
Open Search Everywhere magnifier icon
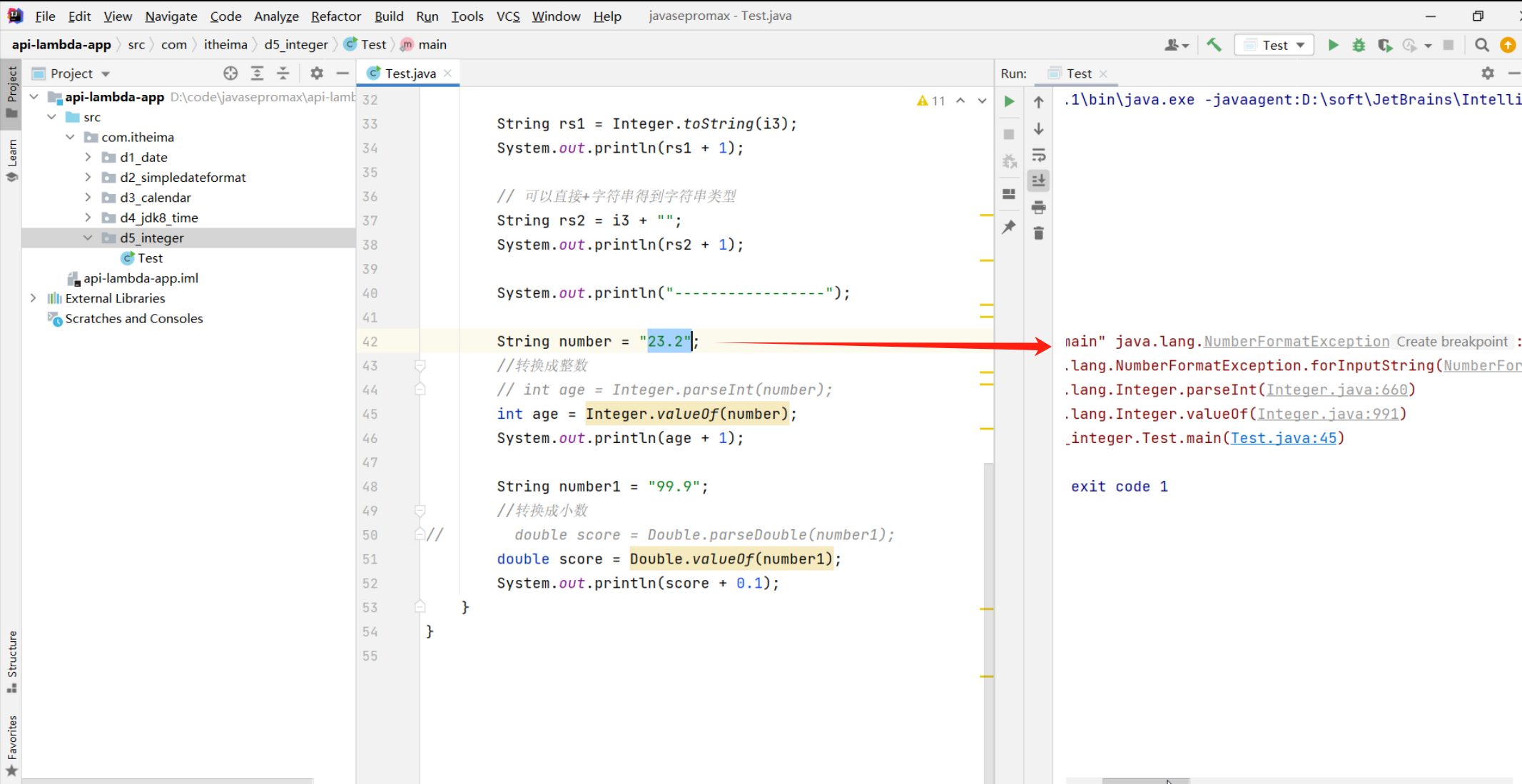[x=1481, y=45]
